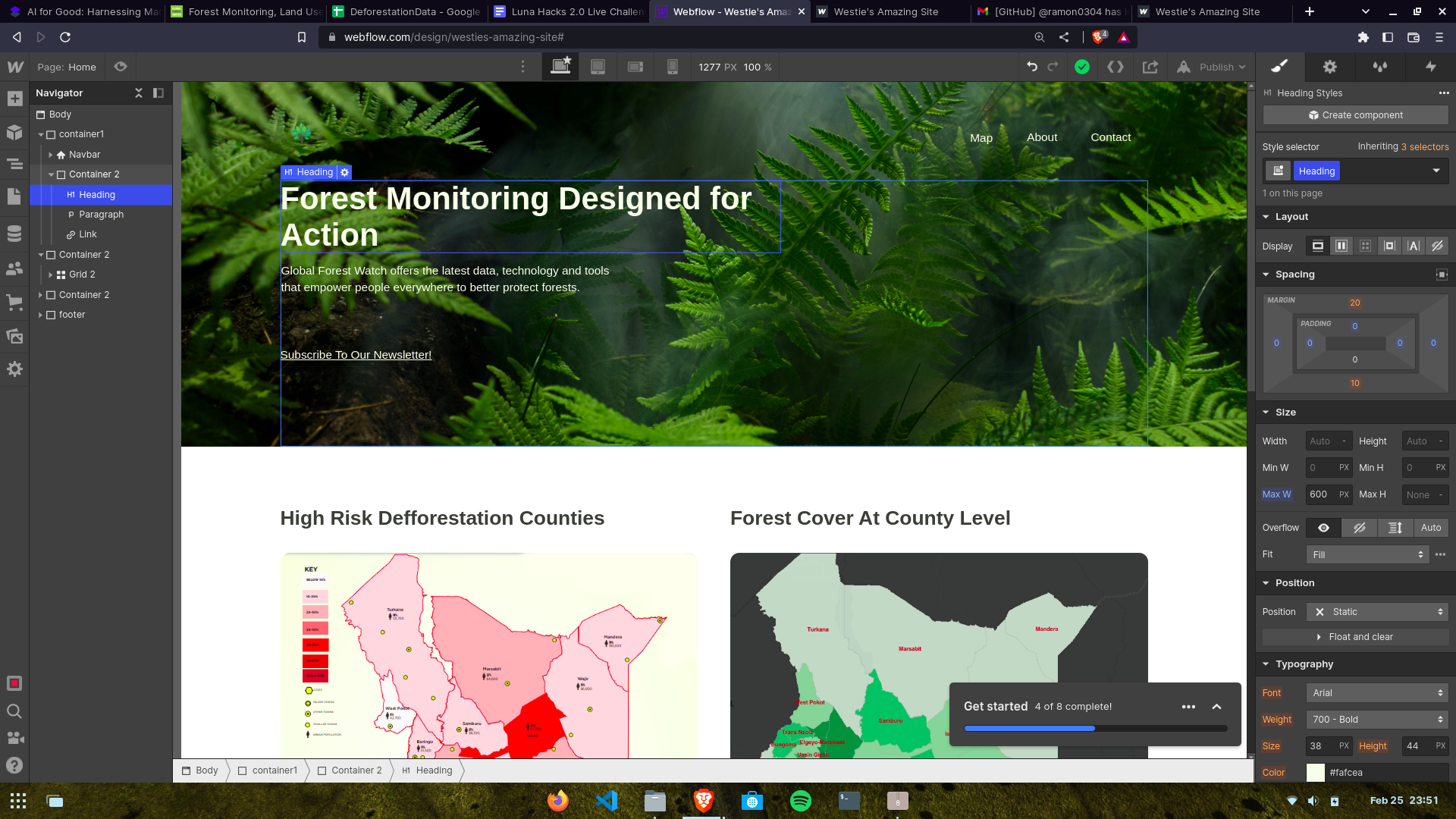
Task: Collapse the Get started checklist
Action: [1217, 707]
